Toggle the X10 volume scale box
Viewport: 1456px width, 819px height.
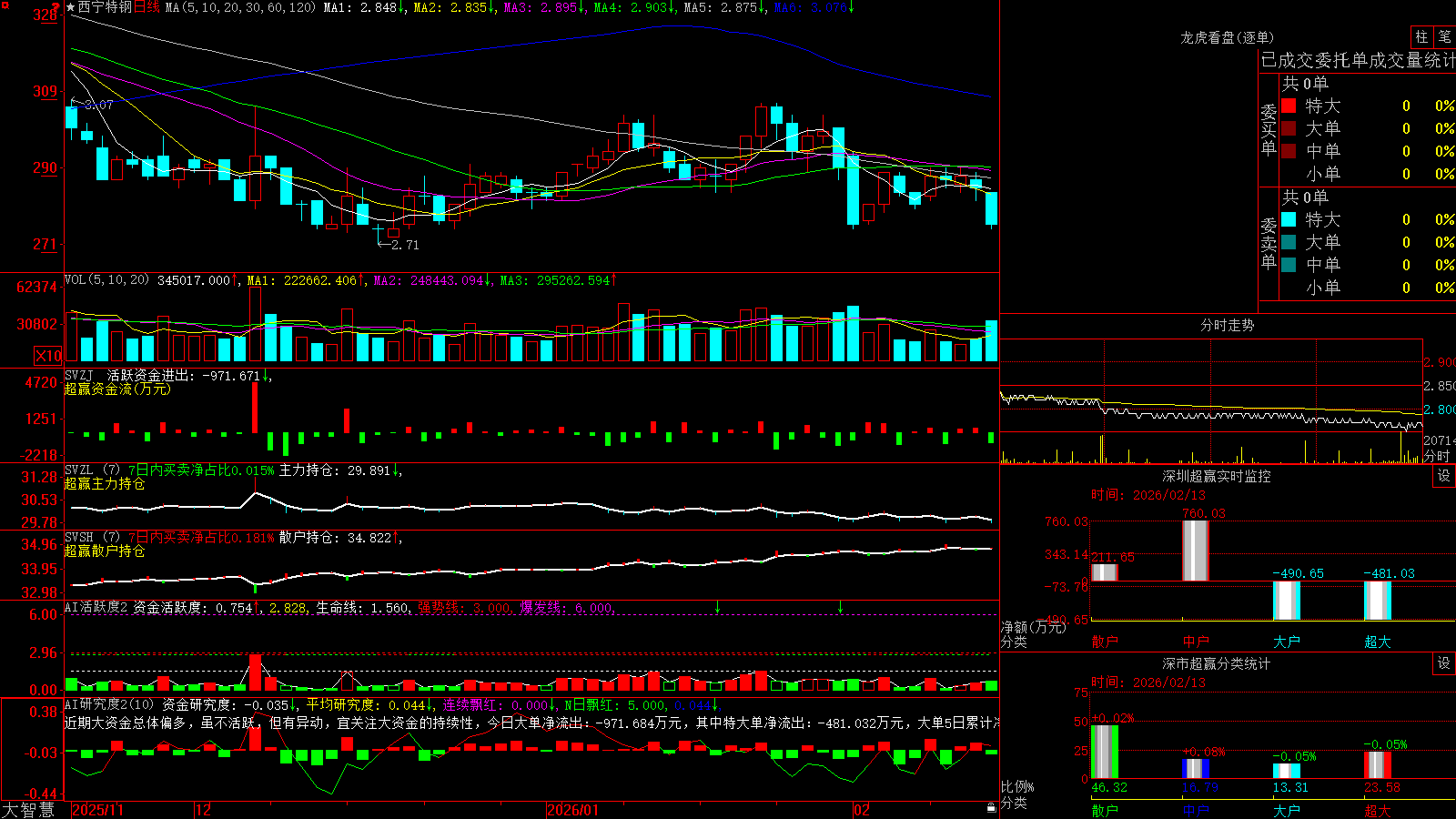pyautogui.click(x=48, y=356)
